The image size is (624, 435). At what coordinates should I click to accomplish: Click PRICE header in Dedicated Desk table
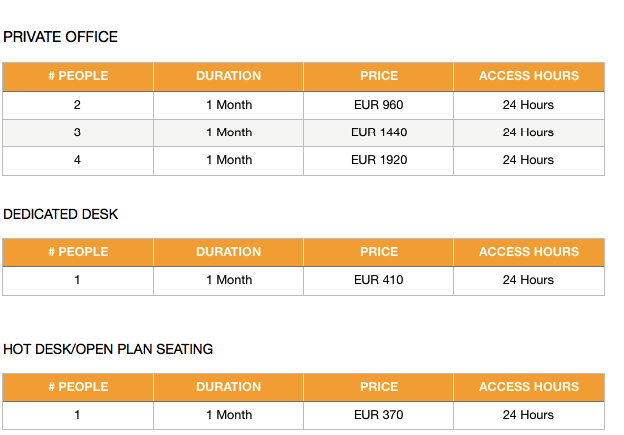point(378,252)
